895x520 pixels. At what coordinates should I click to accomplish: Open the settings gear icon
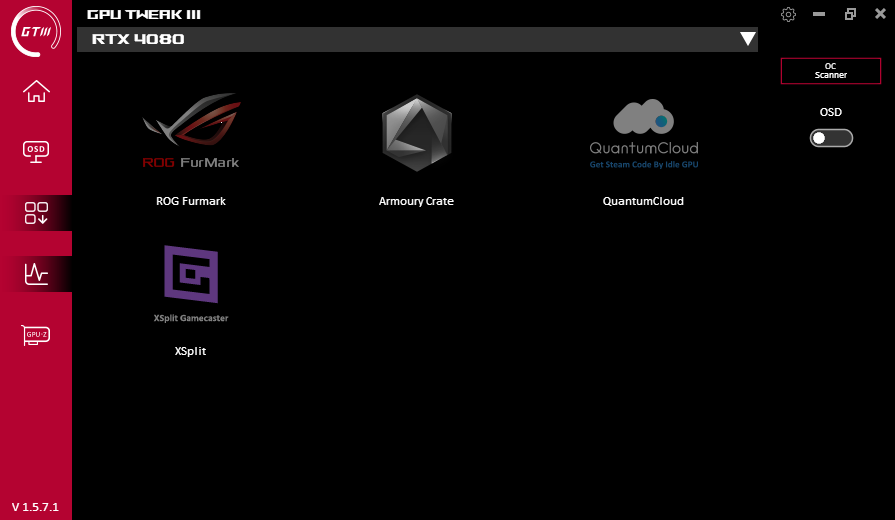(788, 14)
